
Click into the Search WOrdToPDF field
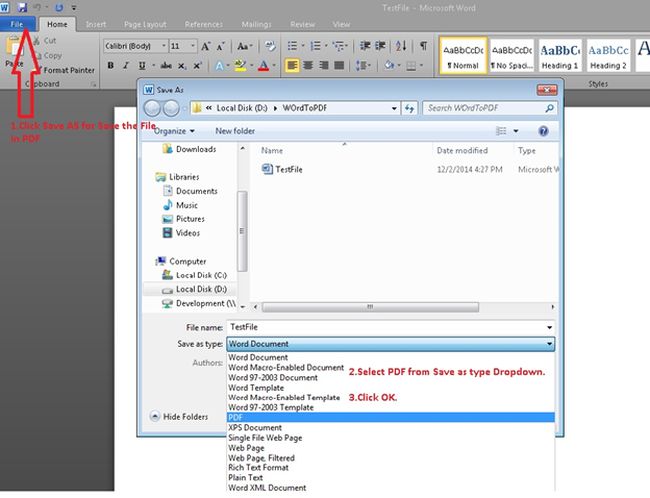(x=489, y=108)
